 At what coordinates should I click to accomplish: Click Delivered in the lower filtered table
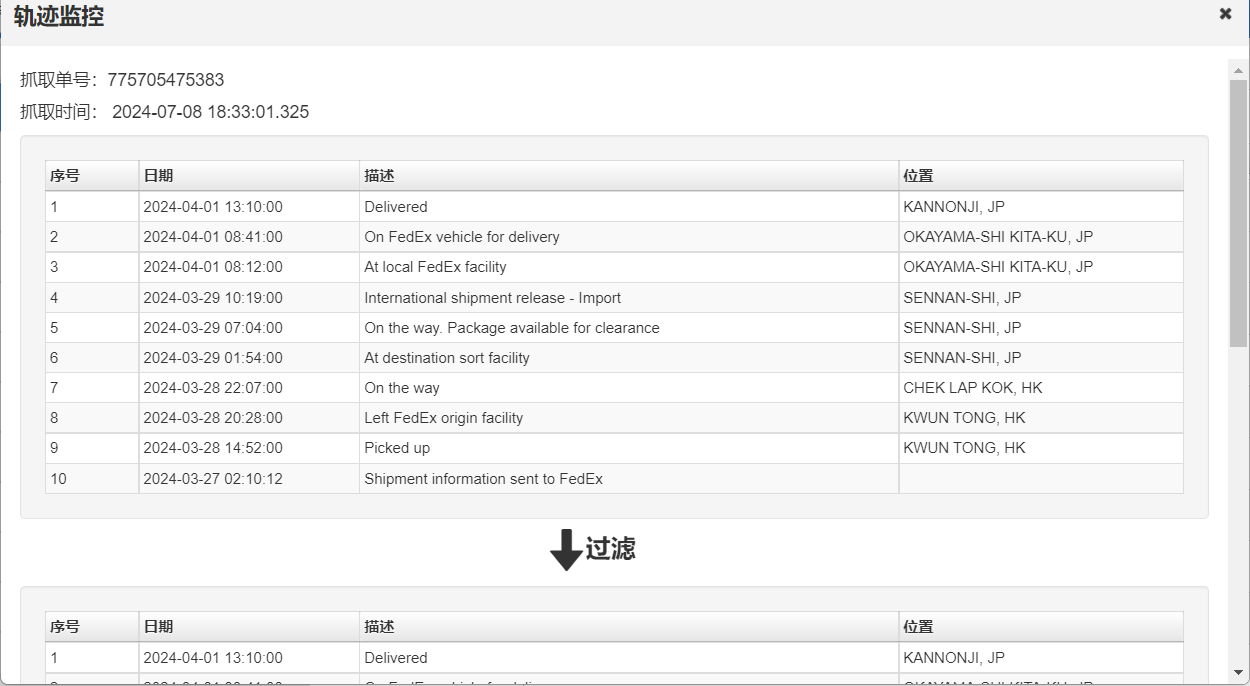click(396, 658)
